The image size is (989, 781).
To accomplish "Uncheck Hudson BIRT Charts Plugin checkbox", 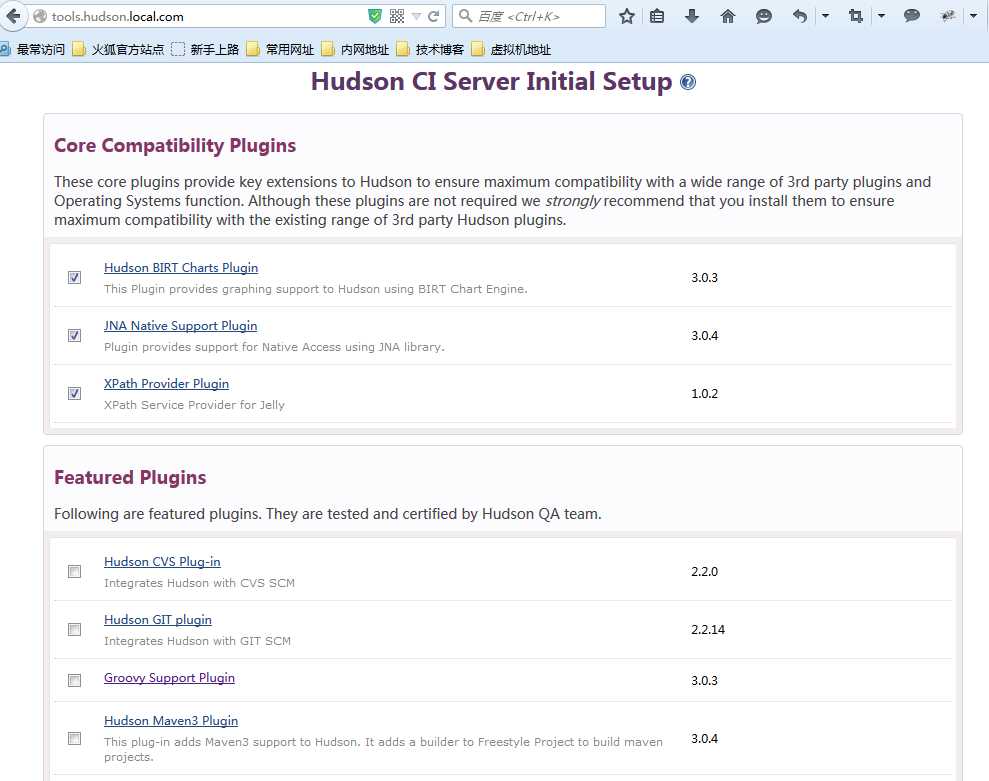I will (74, 278).
